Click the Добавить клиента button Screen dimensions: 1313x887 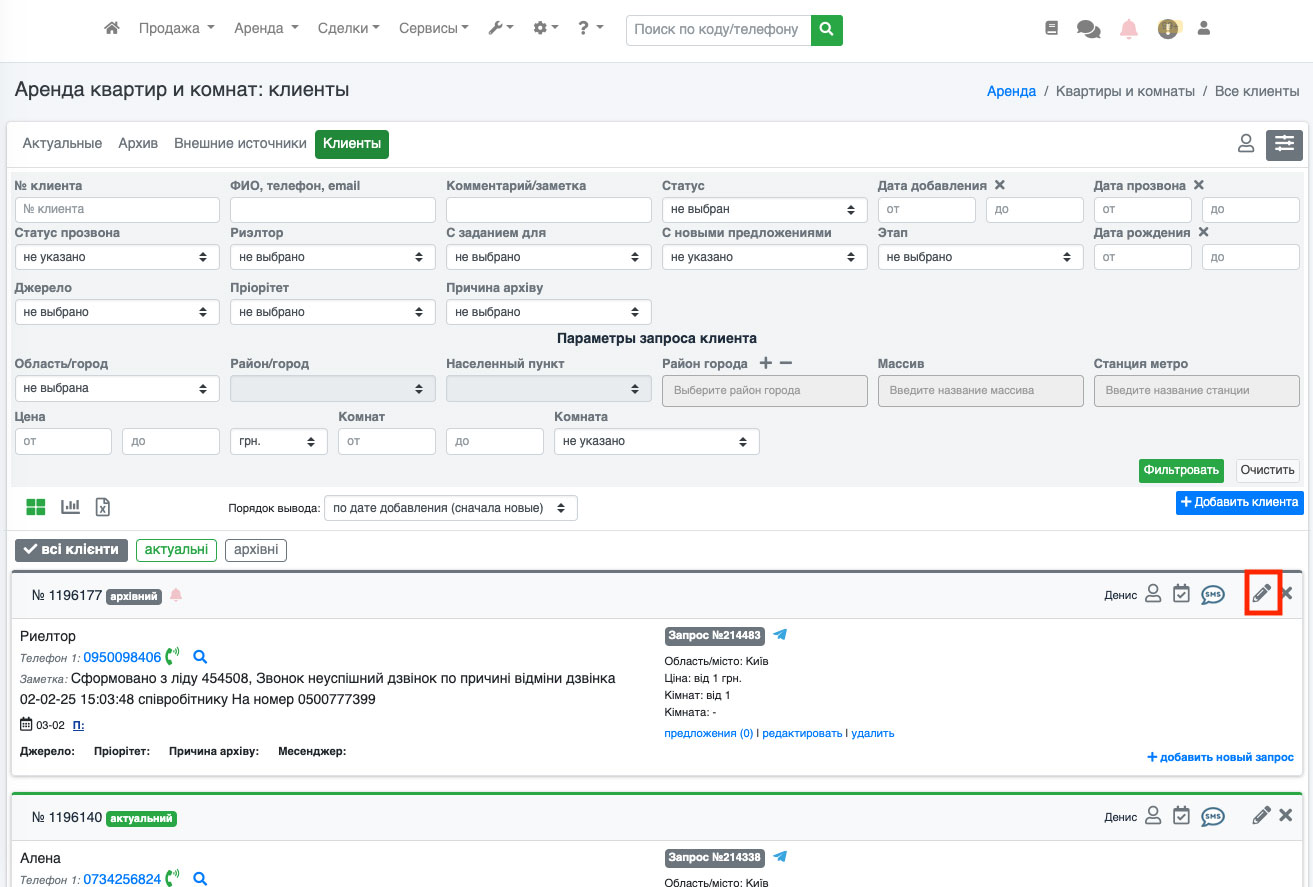pos(1239,502)
